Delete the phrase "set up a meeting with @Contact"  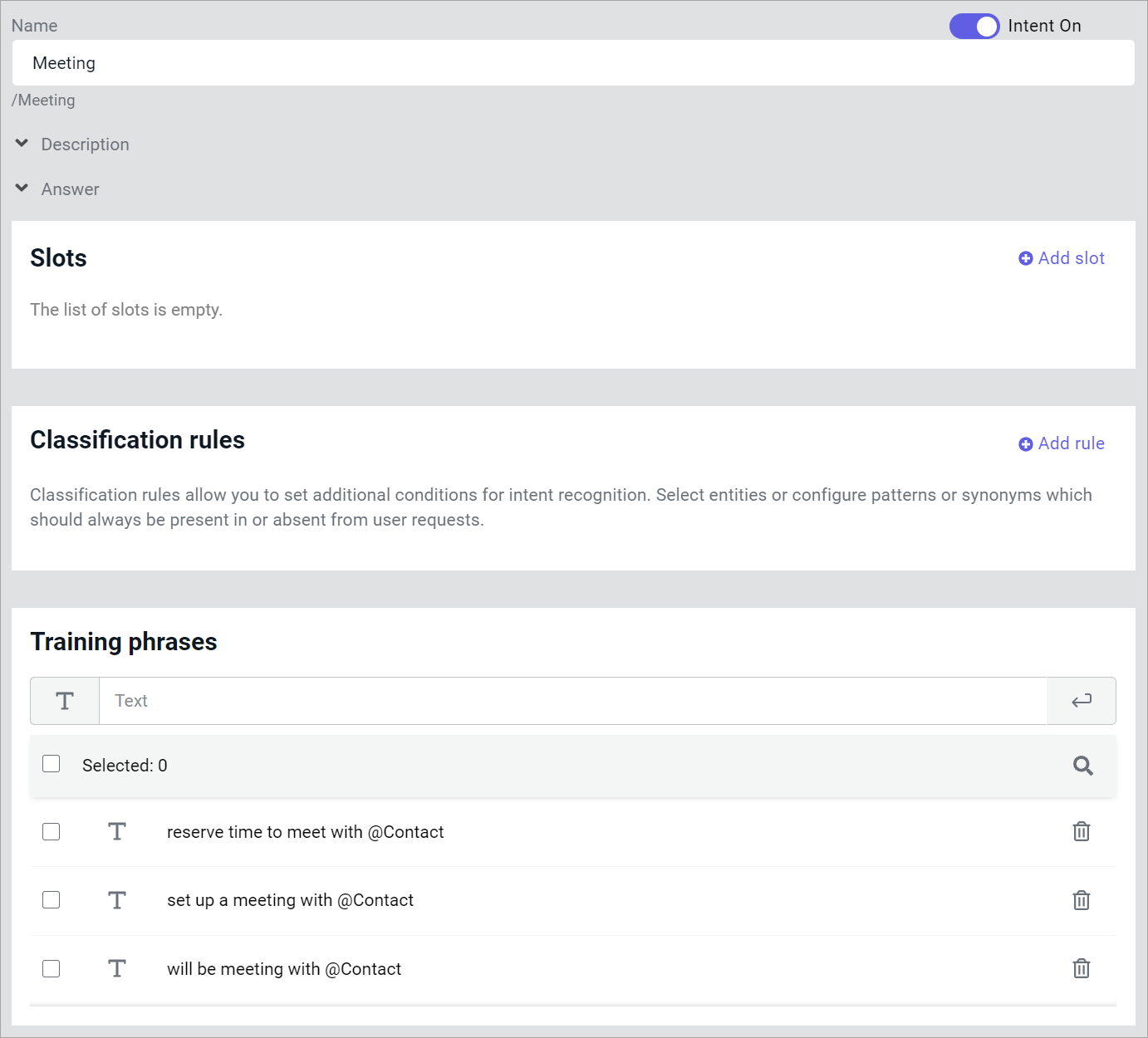(x=1081, y=900)
